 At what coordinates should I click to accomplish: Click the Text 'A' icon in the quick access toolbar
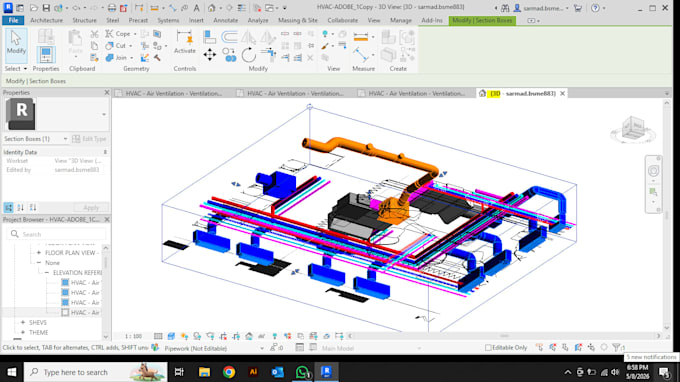pyautogui.click(x=196, y=8)
